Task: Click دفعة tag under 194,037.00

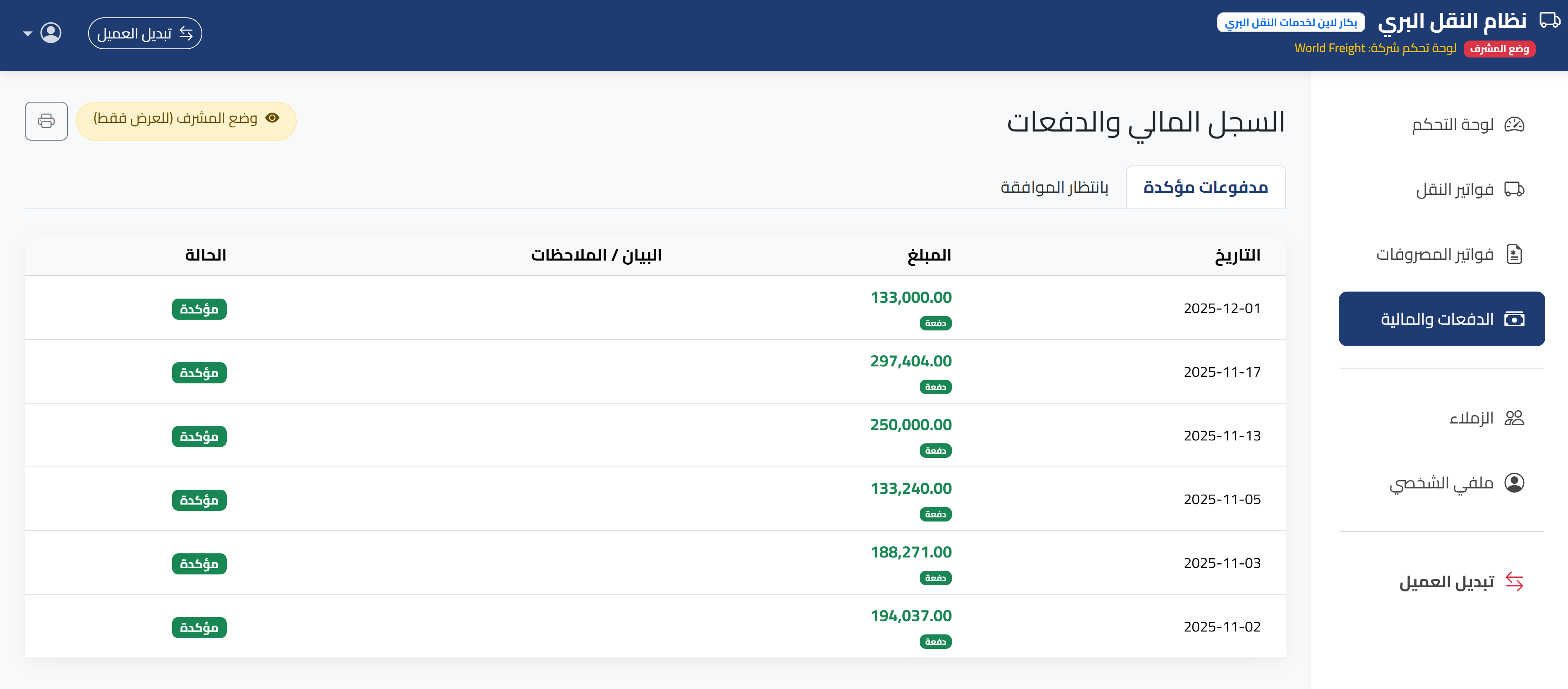Action: (x=935, y=641)
